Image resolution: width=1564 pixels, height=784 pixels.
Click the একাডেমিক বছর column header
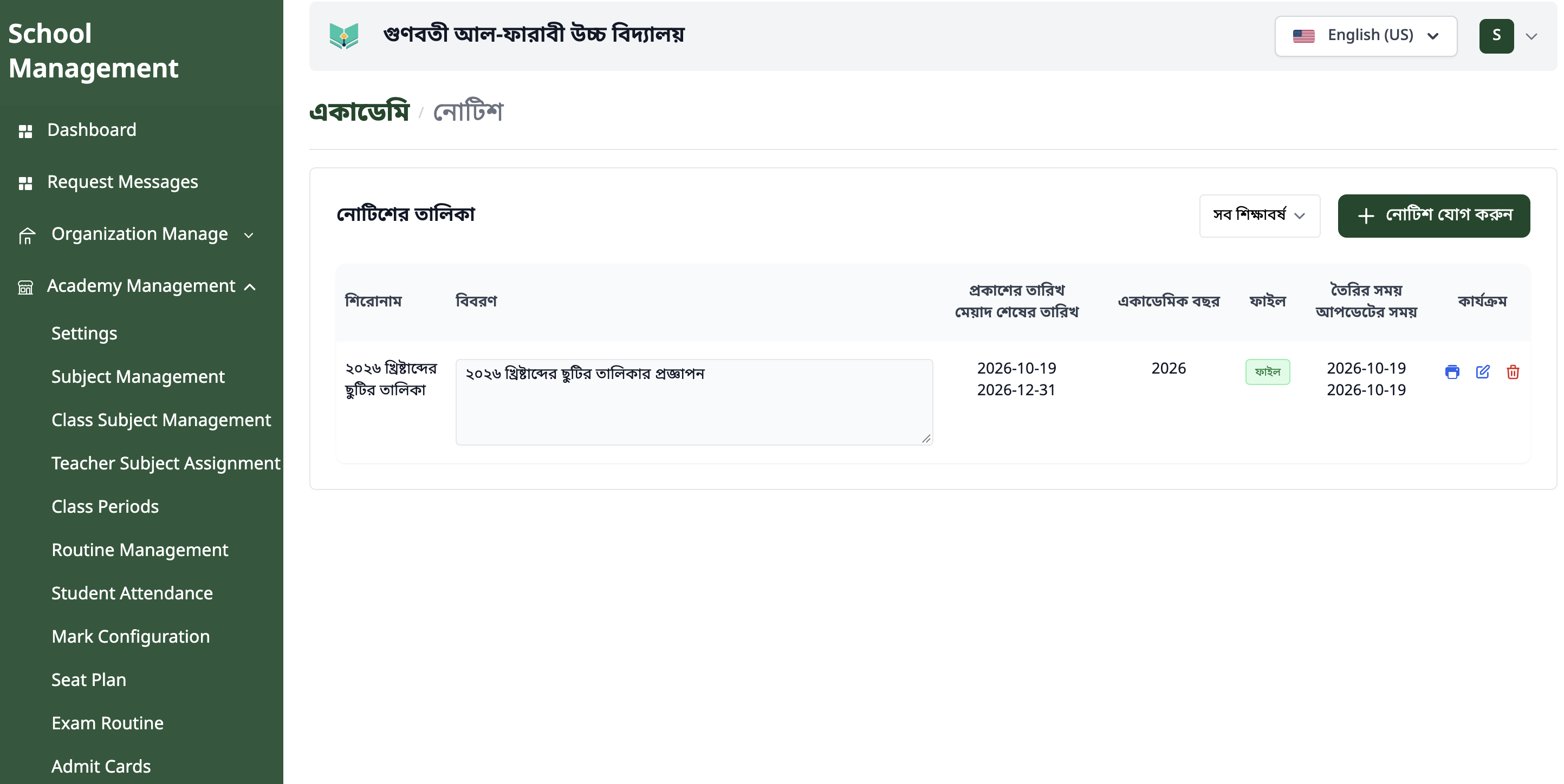1168,302
